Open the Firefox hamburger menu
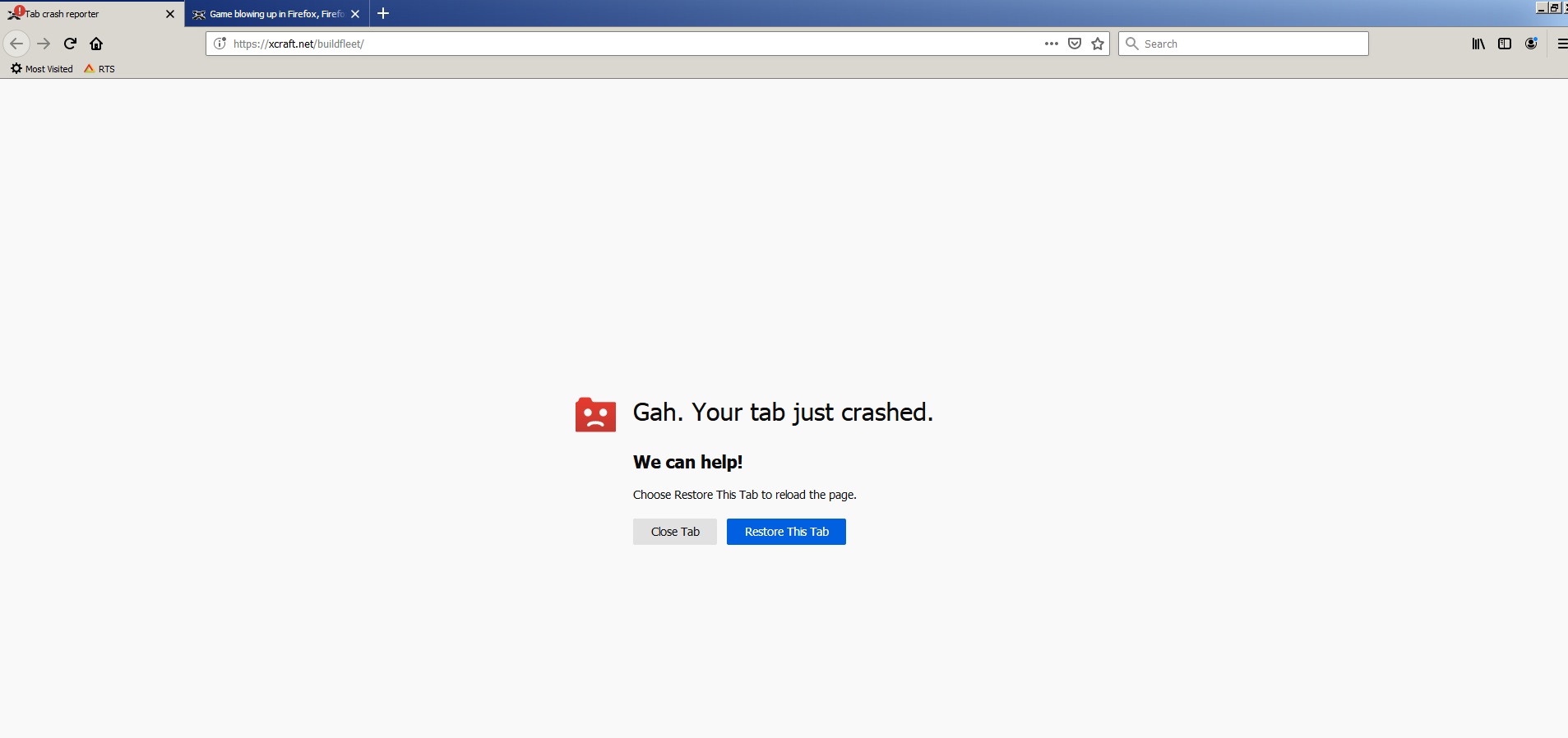 coord(1561,44)
